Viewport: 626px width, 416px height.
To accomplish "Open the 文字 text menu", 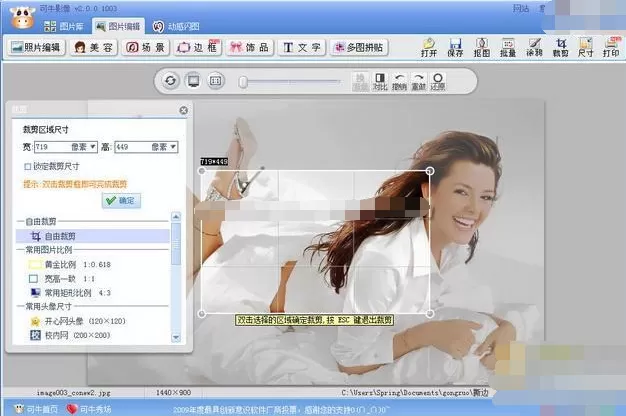I will [x=302, y=47].
